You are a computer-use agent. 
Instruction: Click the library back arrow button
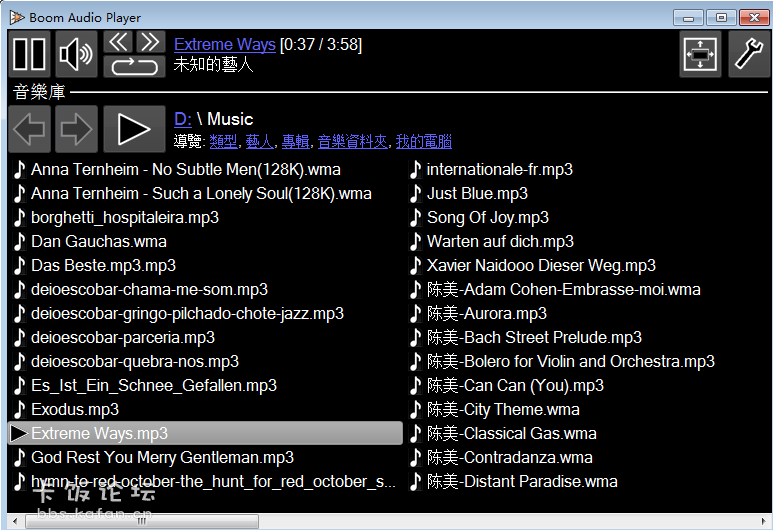click(x=29, y=129)
